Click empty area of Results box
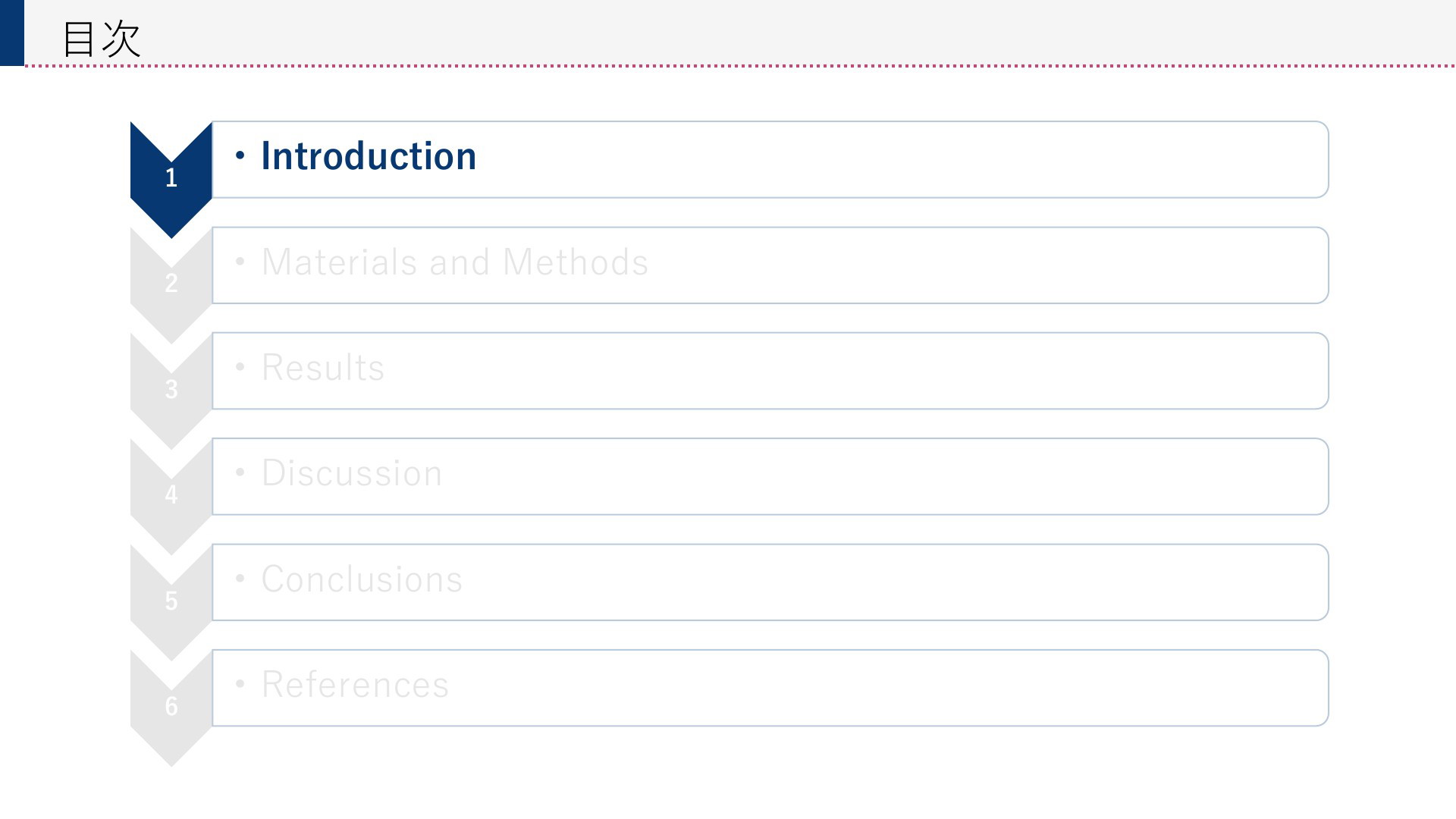The width and height of the screenshot is (1456, 819). pyautogui.click(x=857, y=371)
